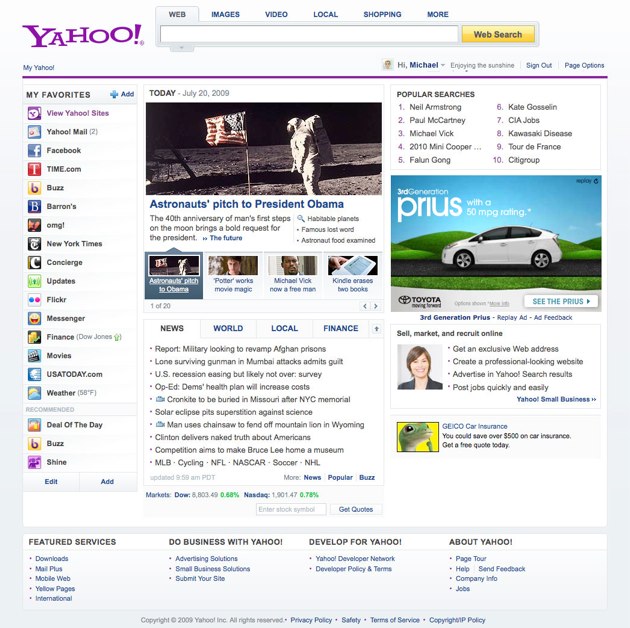The image size is (630, 628).
Task: Click the Barron's B icon
Action: pos(34,207)
